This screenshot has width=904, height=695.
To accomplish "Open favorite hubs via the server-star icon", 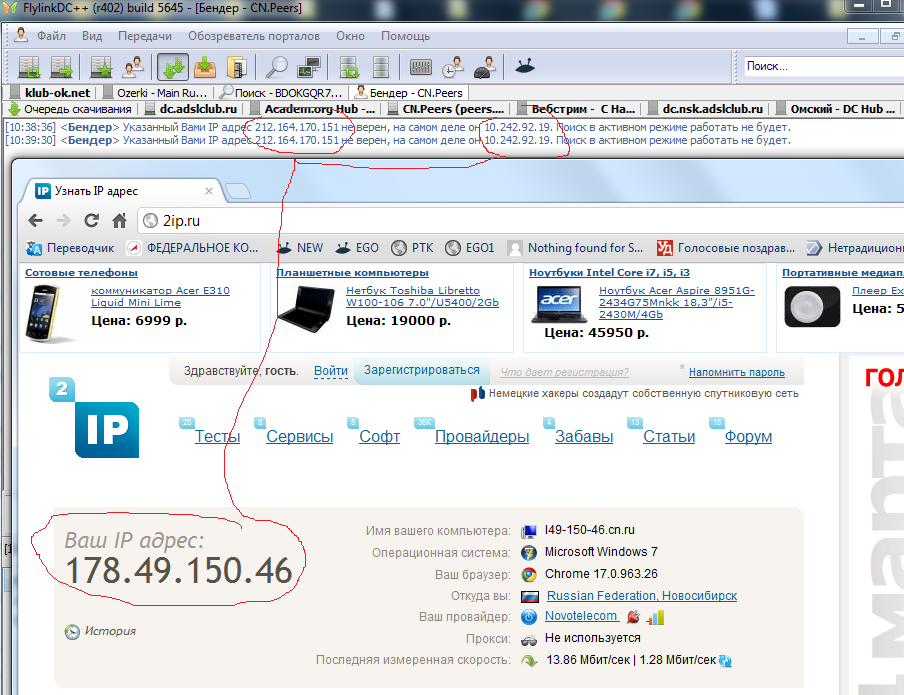I will 101,67.
